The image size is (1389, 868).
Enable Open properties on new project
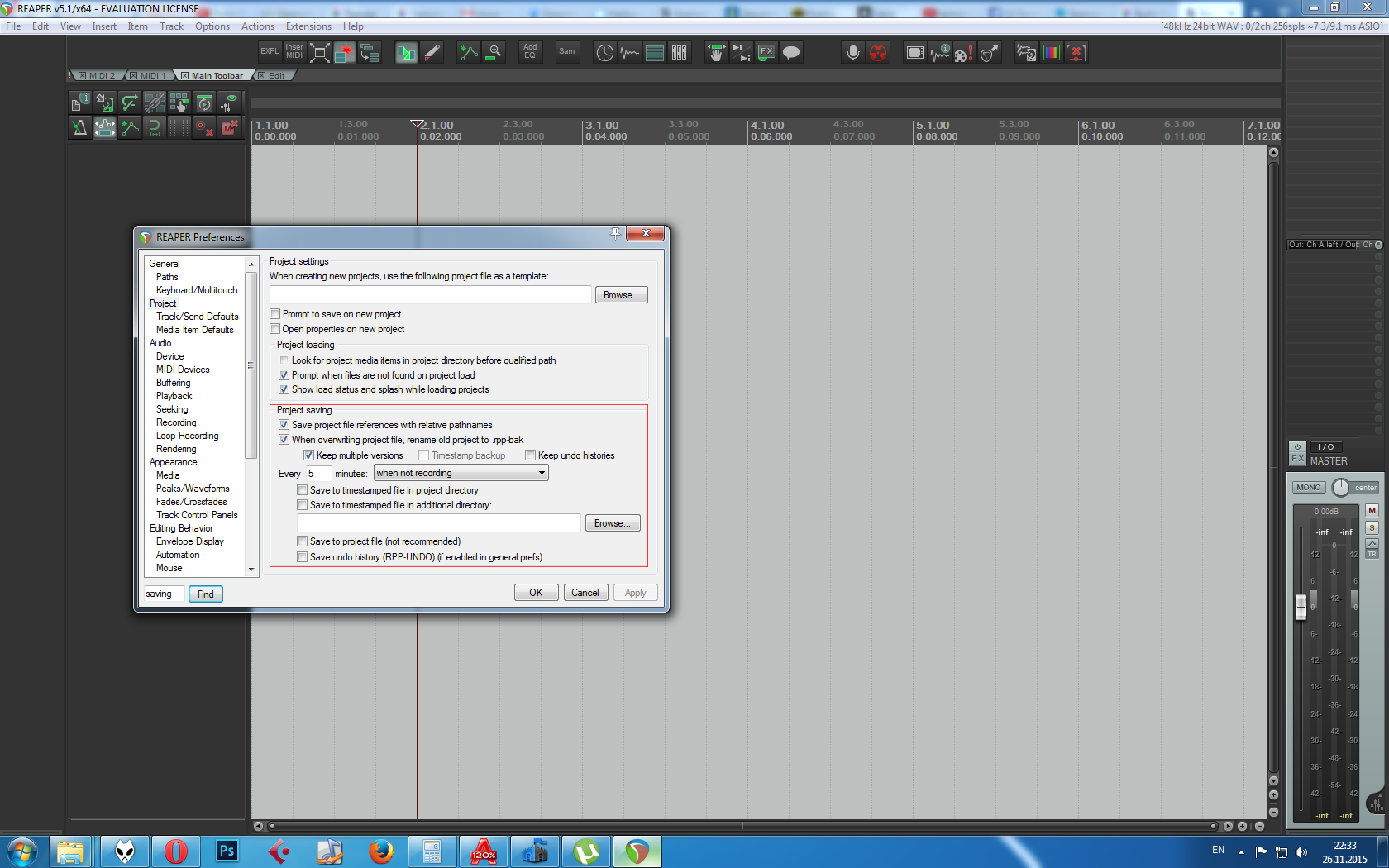tap(275, 329)
